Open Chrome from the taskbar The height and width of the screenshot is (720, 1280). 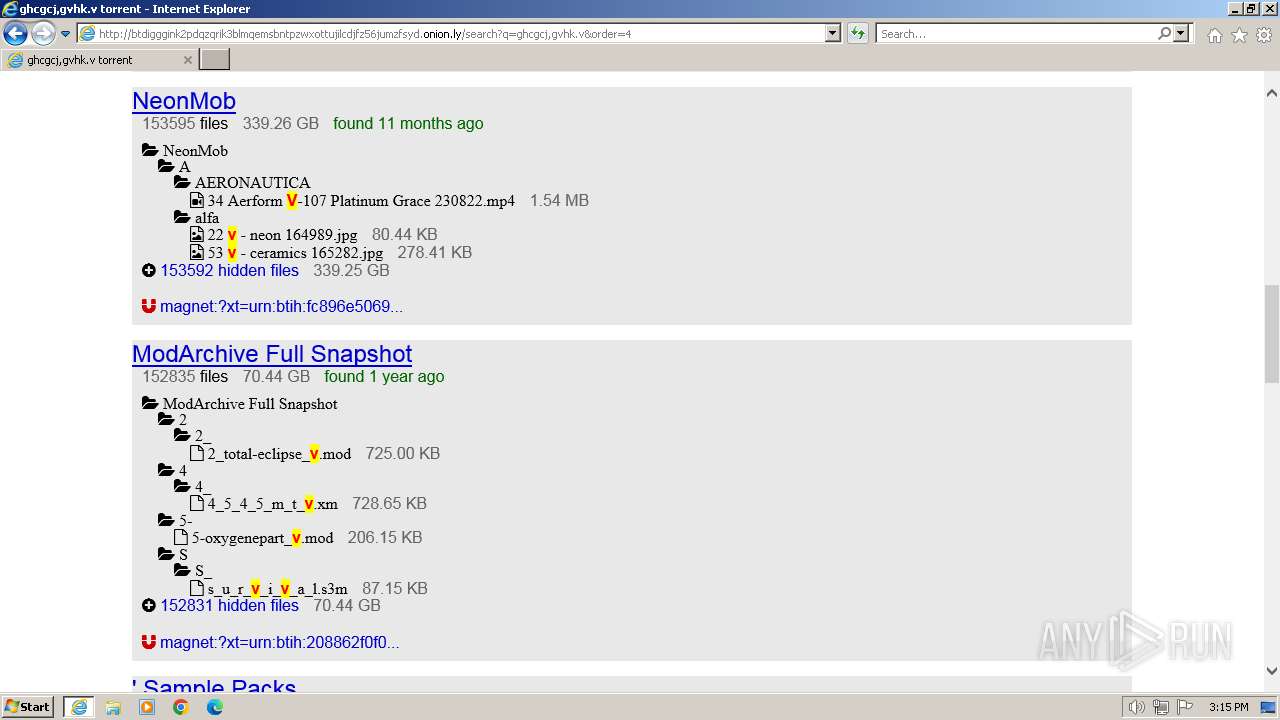[x=181, y=707]
